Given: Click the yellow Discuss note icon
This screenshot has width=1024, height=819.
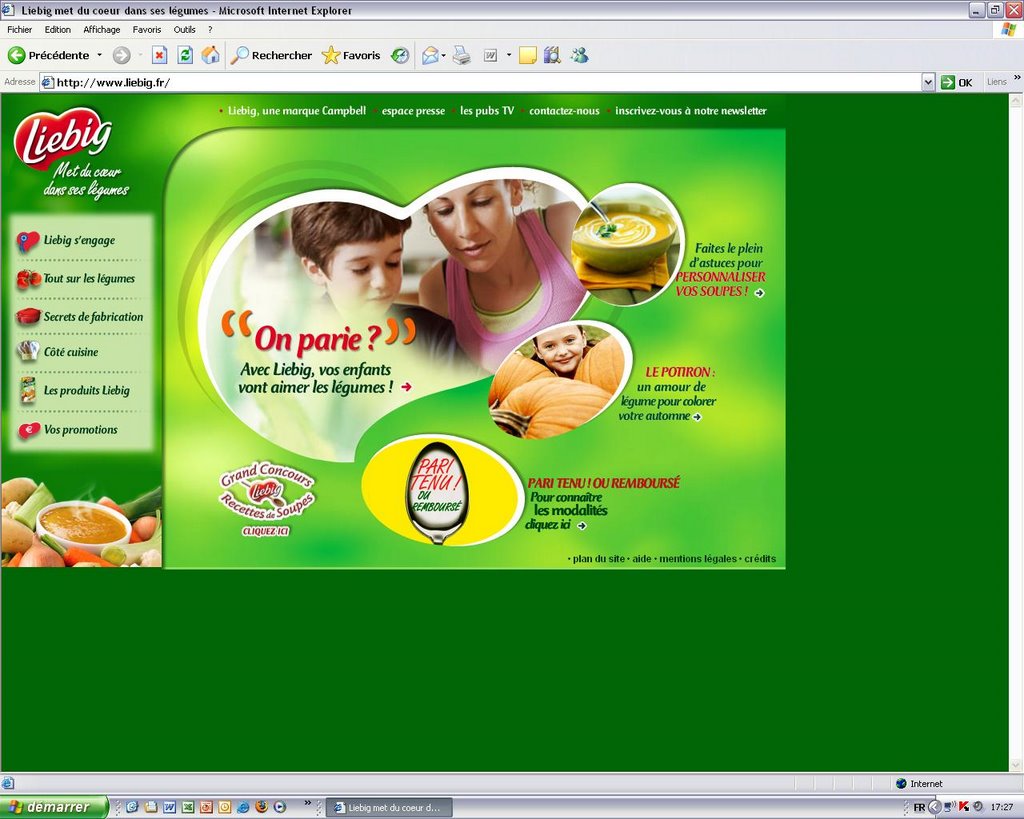Looking at the screenshot, I should click(x=528, y=56).
